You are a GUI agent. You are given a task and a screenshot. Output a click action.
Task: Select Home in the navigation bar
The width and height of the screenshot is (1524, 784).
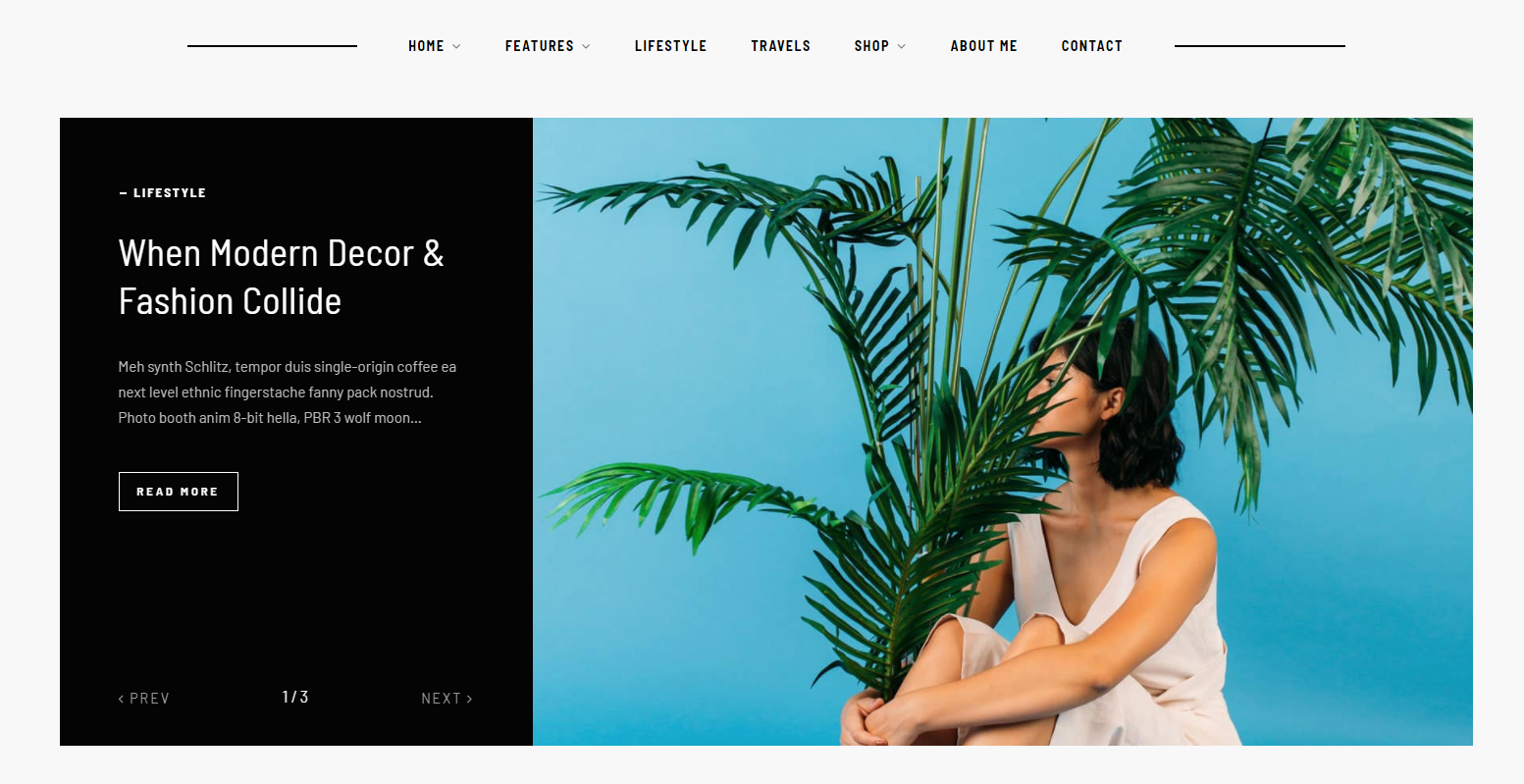426,46
